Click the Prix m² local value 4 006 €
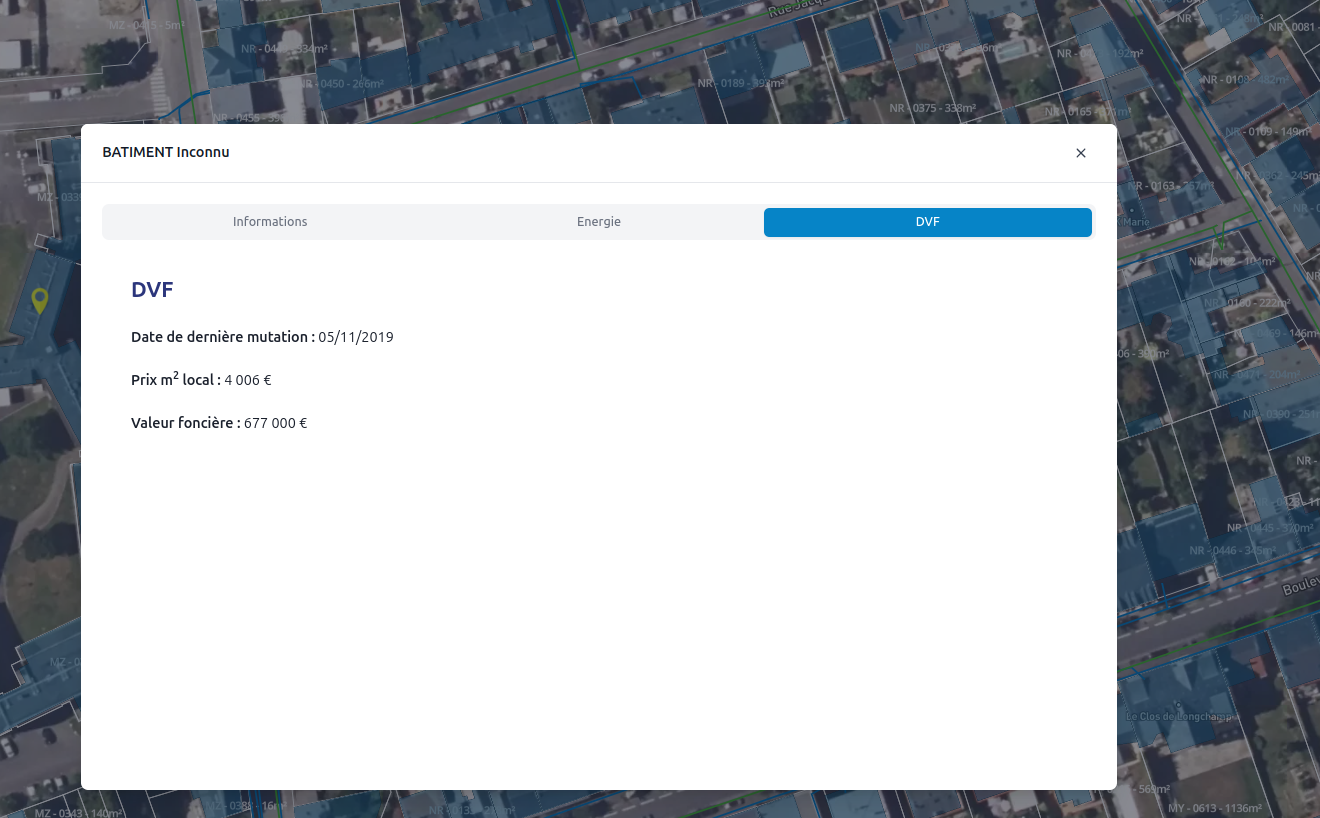 pos(248,380)
